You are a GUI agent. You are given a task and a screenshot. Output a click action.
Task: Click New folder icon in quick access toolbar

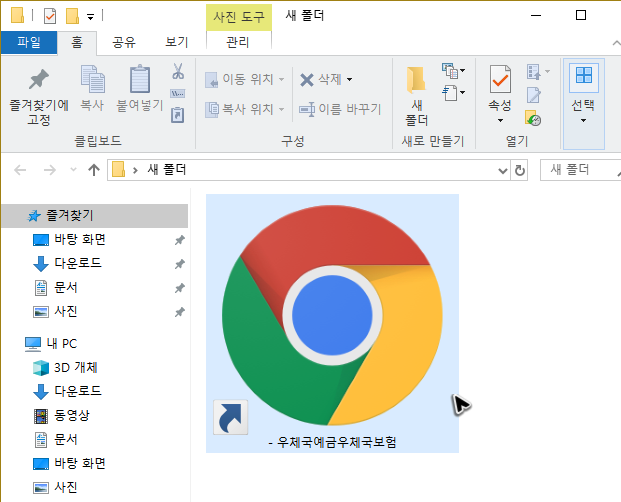(72, 16)
